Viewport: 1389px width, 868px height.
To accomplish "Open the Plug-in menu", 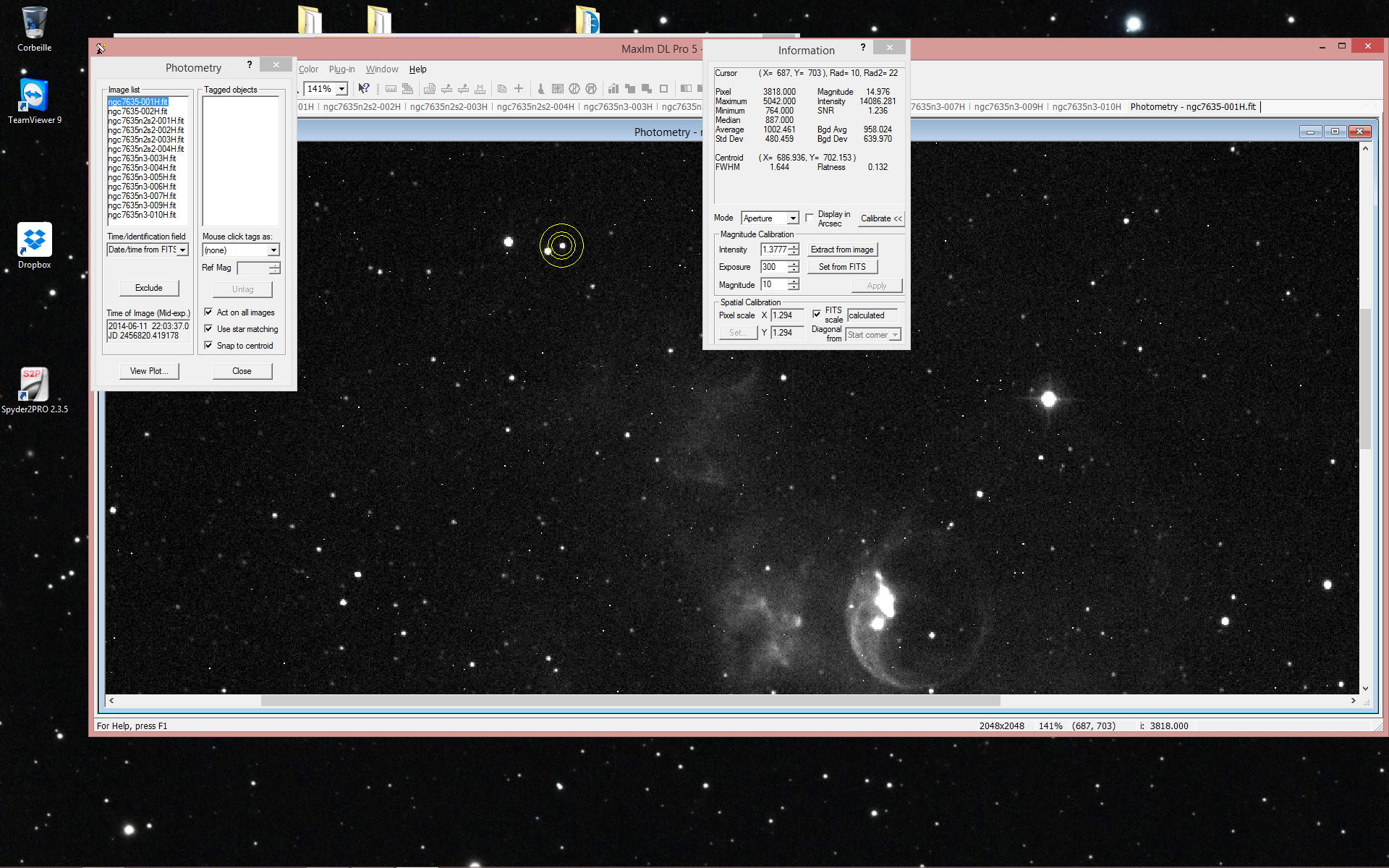I will pyautogui.click(x=341, y=69).
